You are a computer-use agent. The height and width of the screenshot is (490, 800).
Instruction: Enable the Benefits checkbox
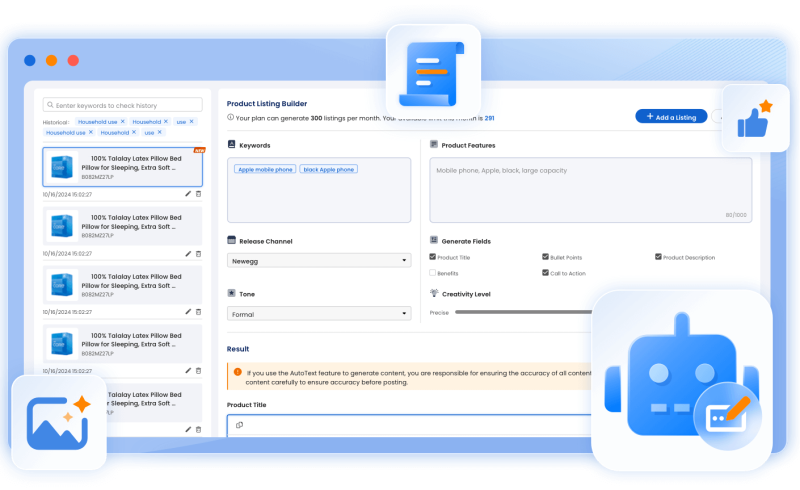(x=433, y=273)
